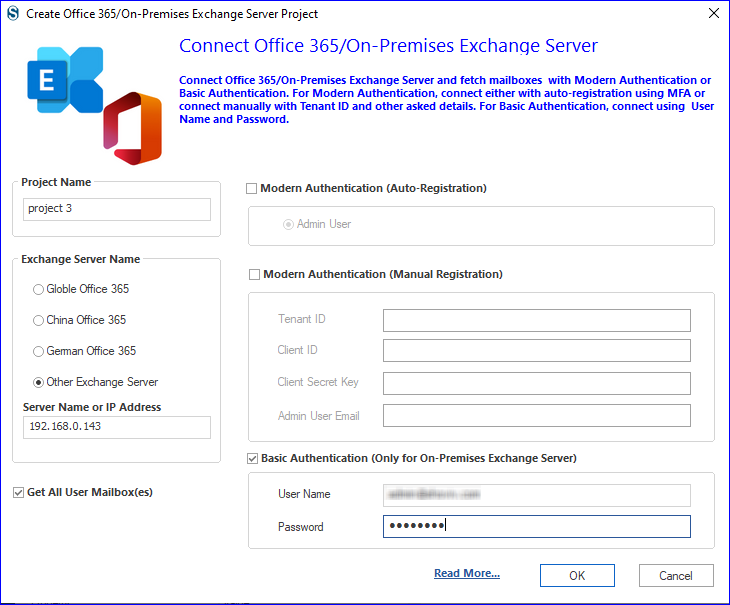Viewport: 730px width, 605px height.
Task: Click the Project Name input field
Action: pyautogui.click(x=117, y=209)
